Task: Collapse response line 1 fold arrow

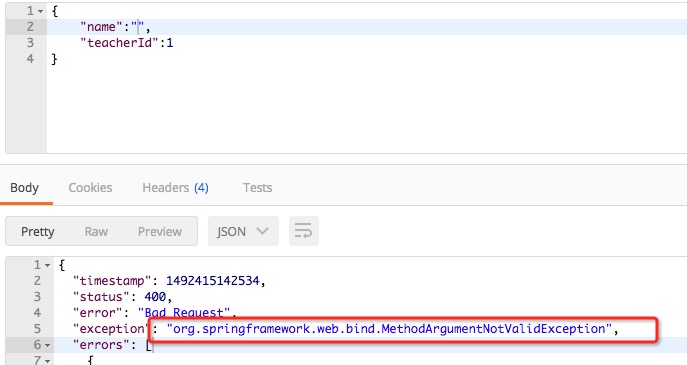Action: pyautogui.click(x=47, y=265)
